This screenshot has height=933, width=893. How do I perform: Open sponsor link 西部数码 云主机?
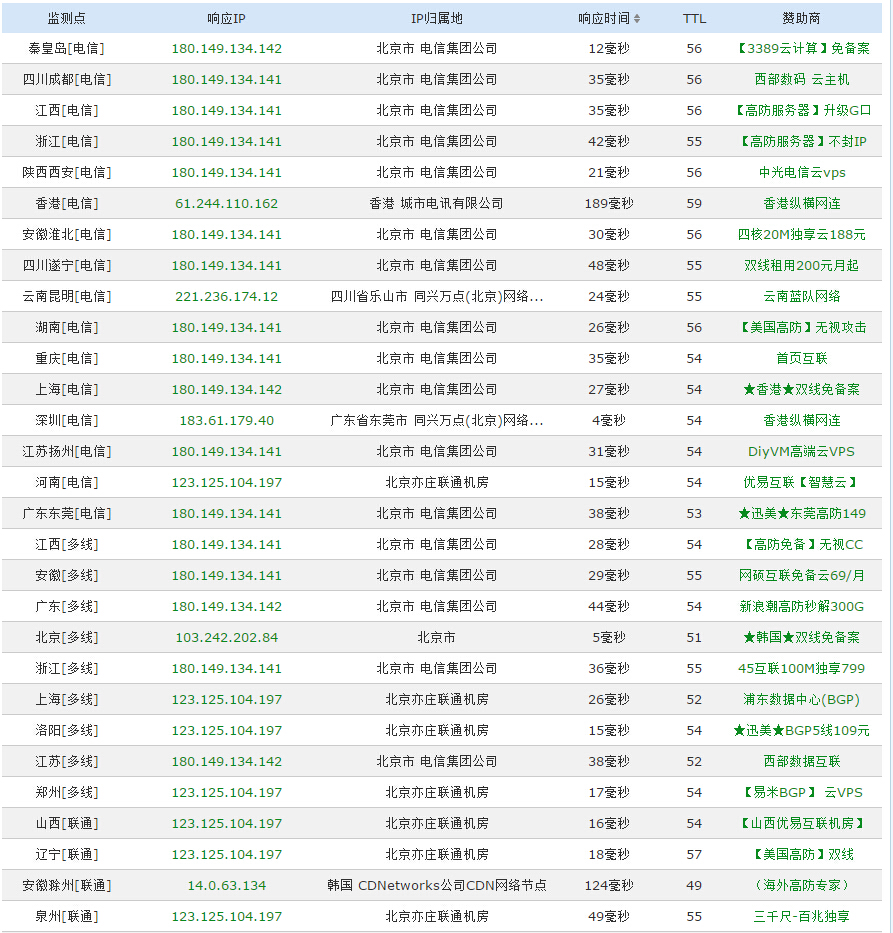point(801,80)
